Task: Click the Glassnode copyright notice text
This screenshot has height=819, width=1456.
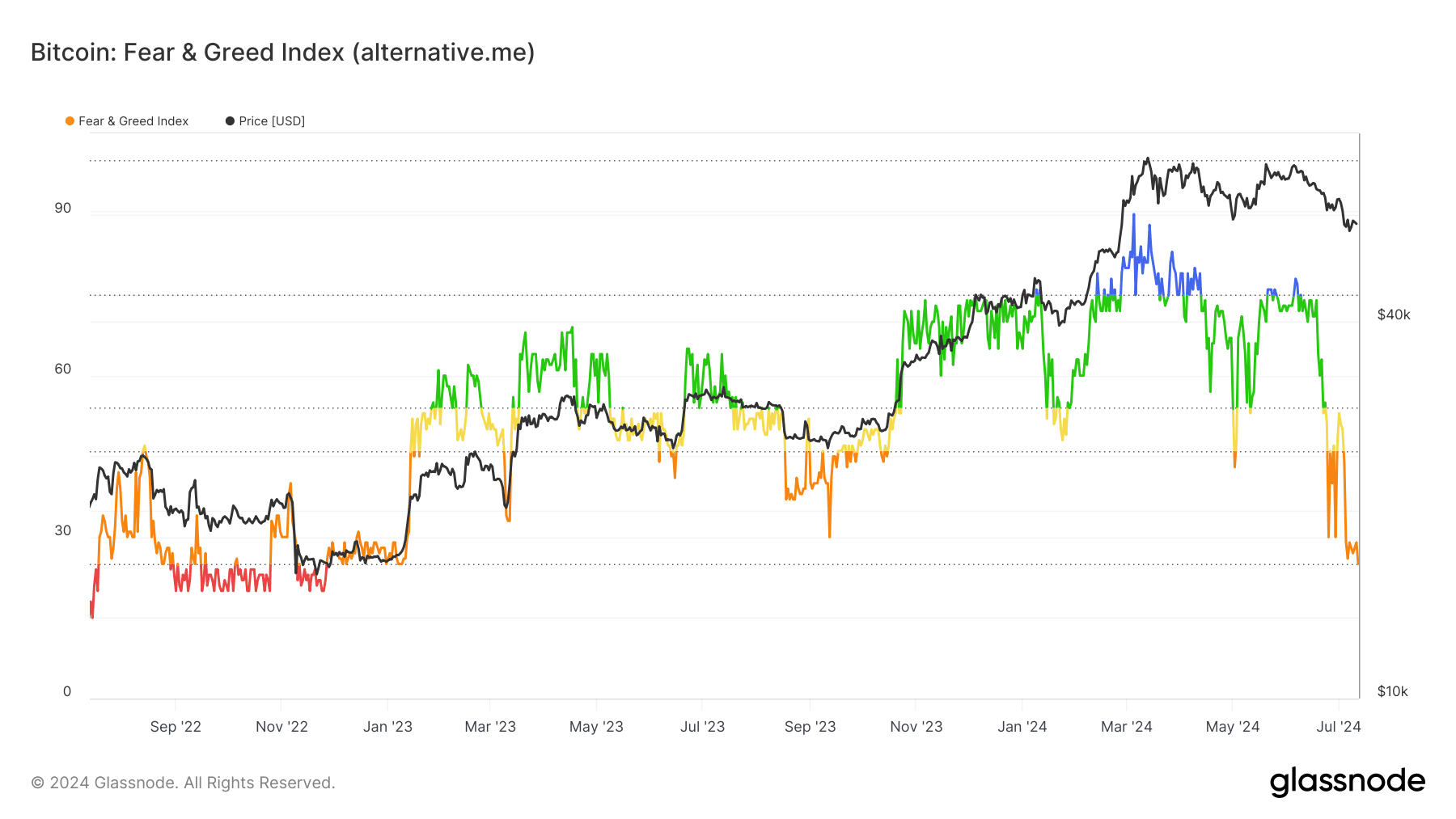Action: 183,783
